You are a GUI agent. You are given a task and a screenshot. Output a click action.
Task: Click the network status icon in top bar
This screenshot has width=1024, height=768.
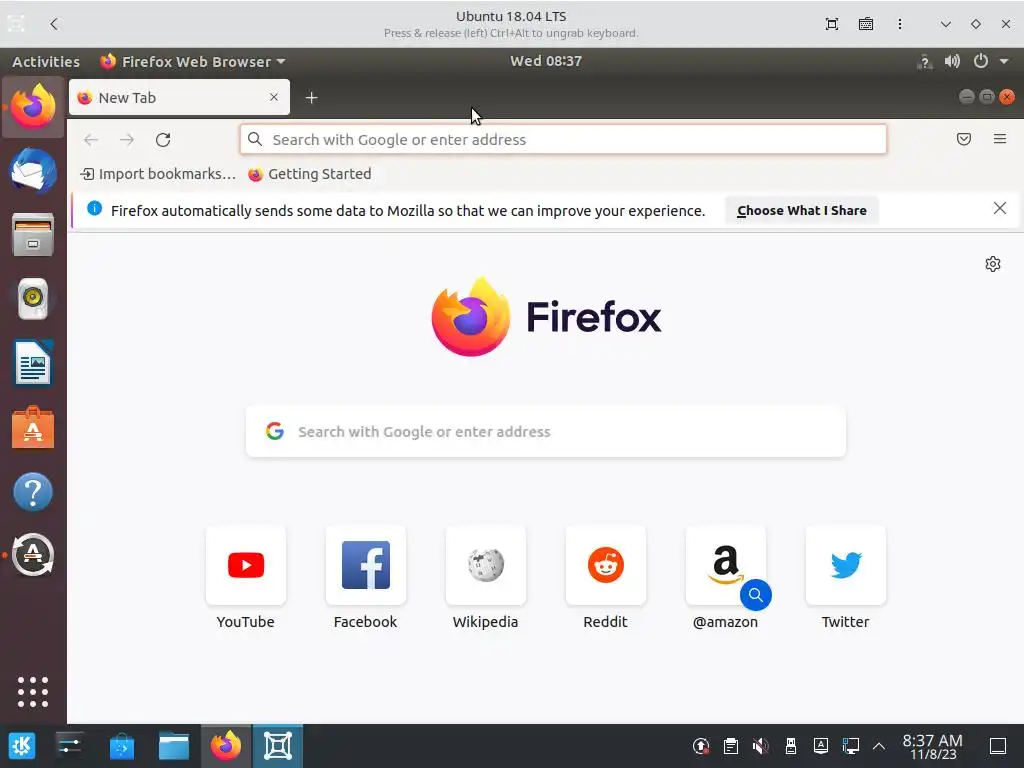click(x=924, y=62)
